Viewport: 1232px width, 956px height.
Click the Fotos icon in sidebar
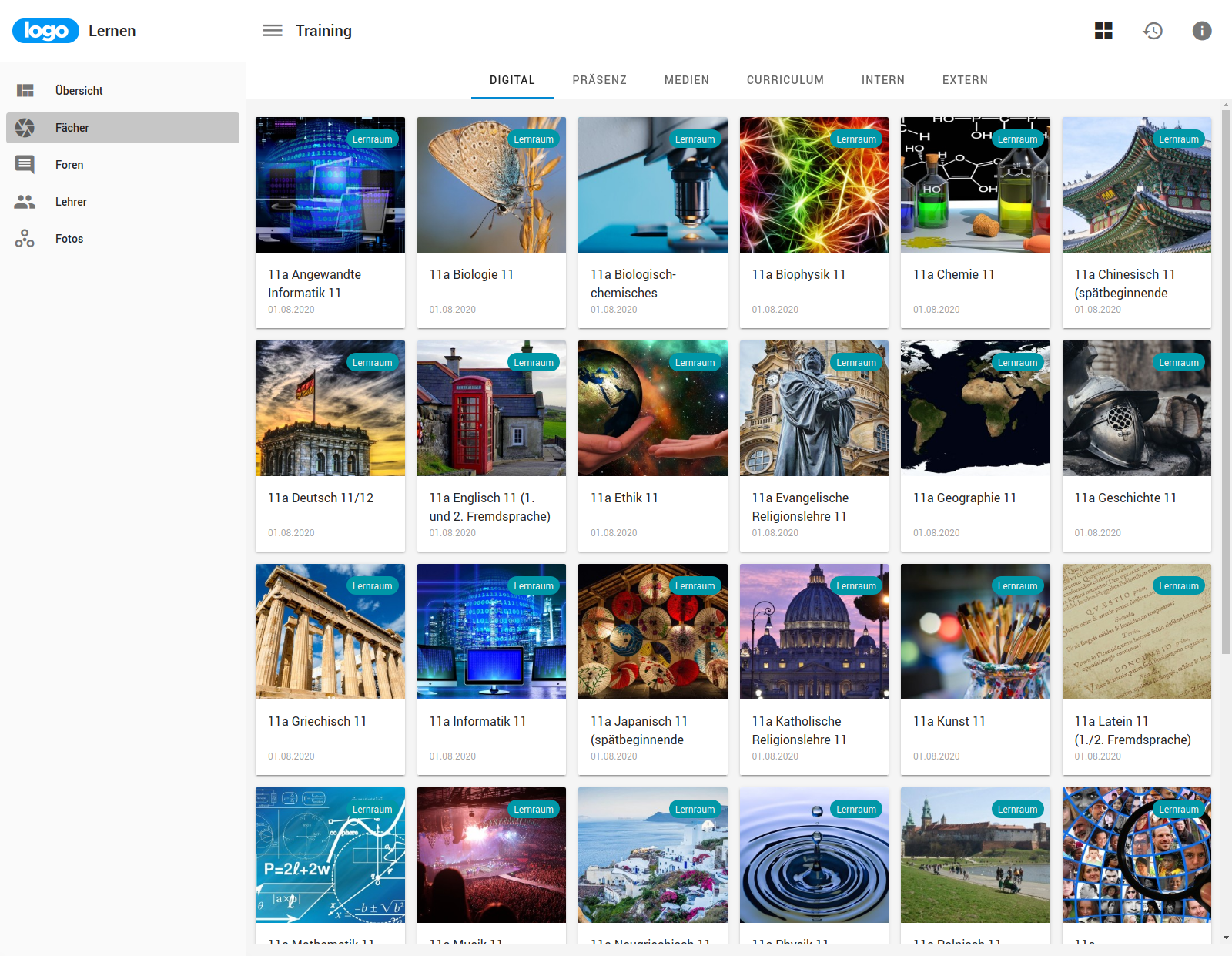[x=25, y=239]
